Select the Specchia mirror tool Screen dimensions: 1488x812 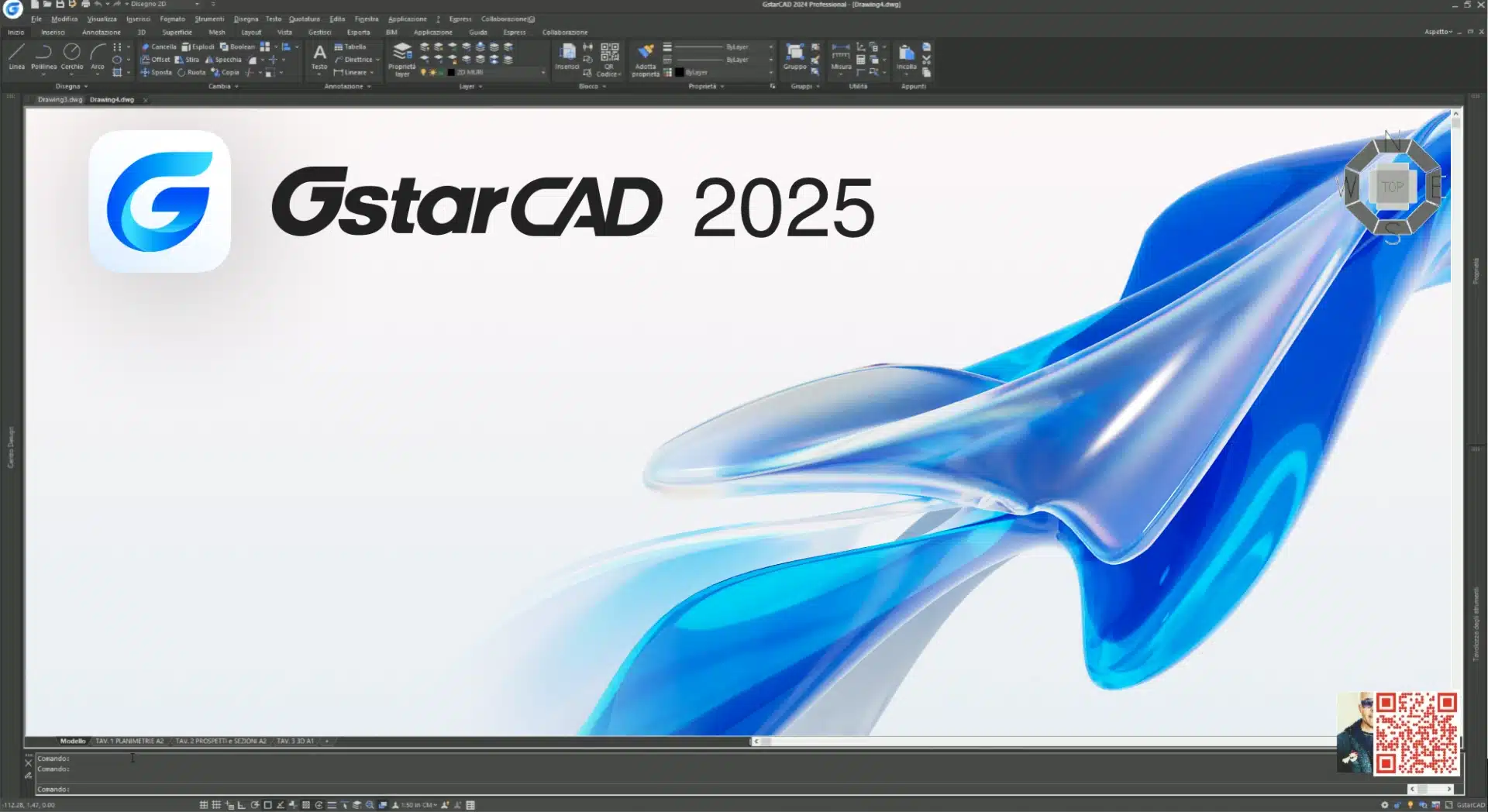[223, 60]
